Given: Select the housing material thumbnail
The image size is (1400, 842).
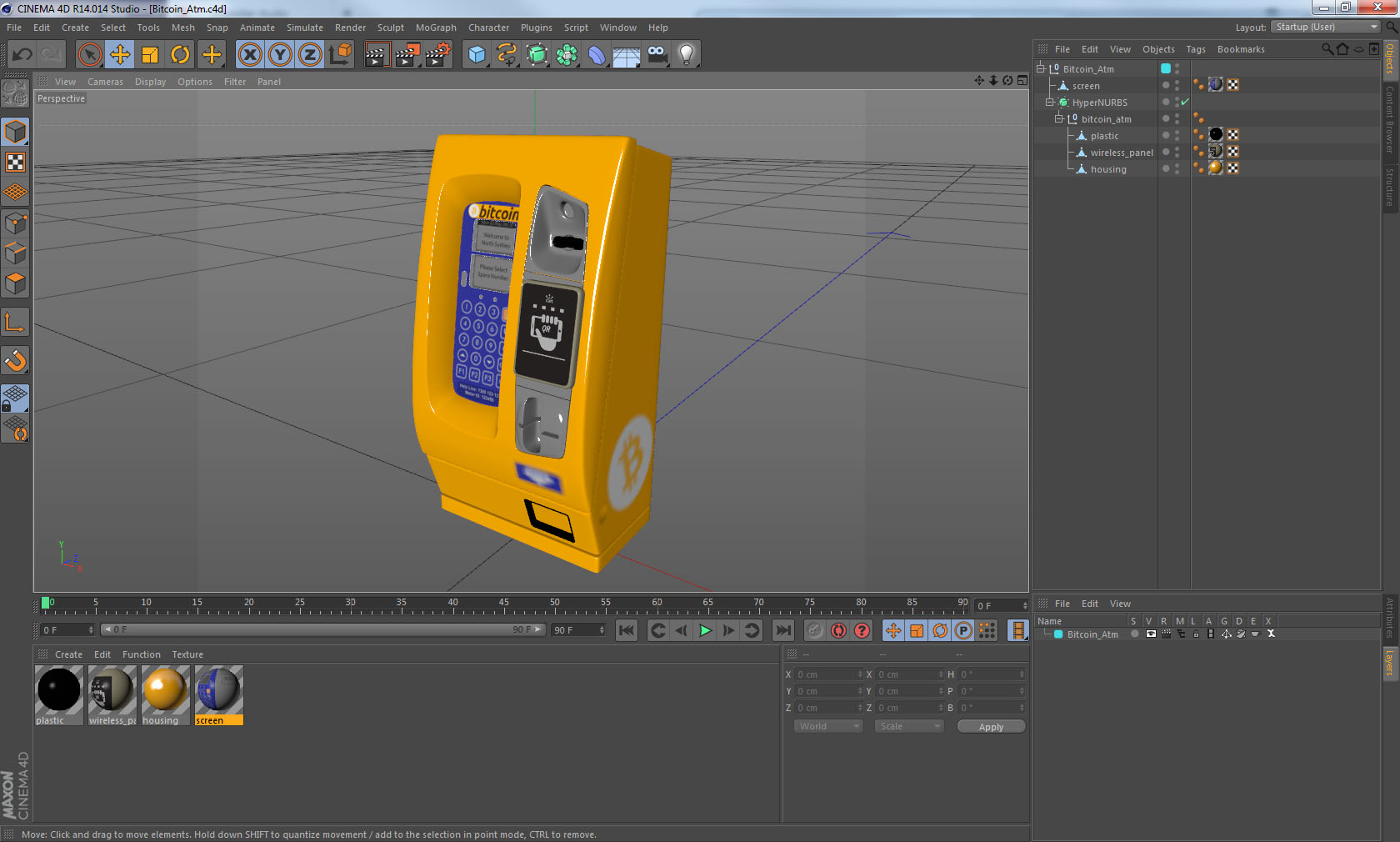Looking at the screenshot, I should point(165,689).
